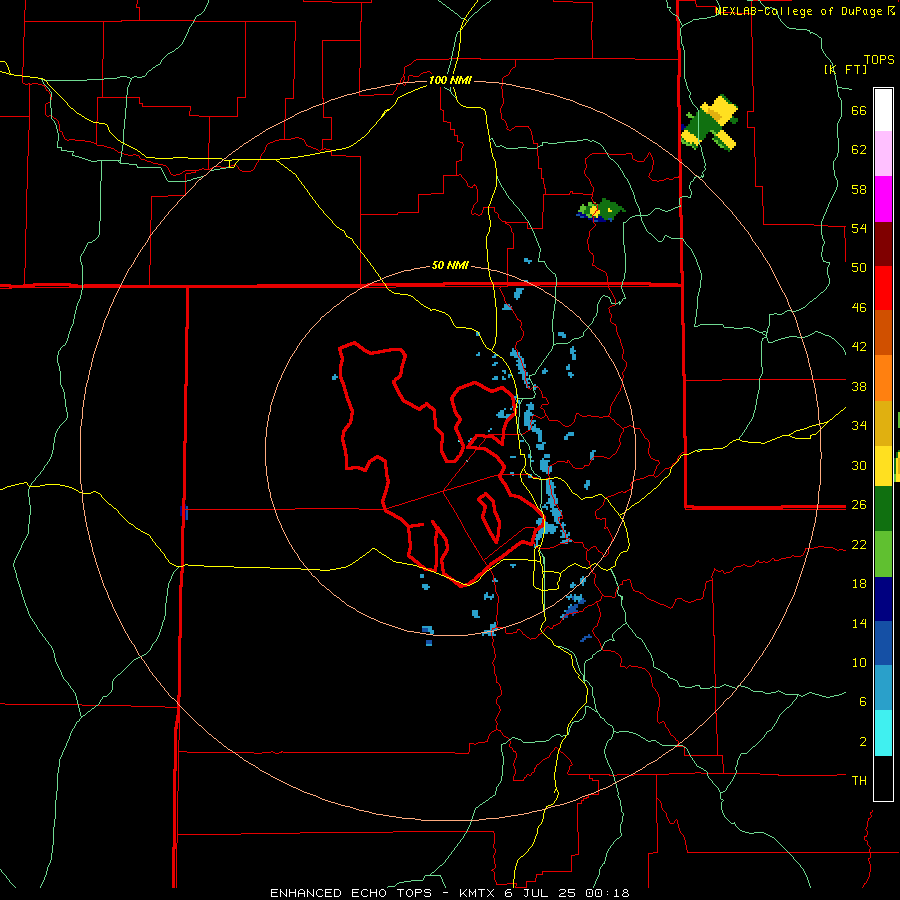Click the light pink legend swatch
The width and height of the screenshot is (900, 900).
coord(883,153)
